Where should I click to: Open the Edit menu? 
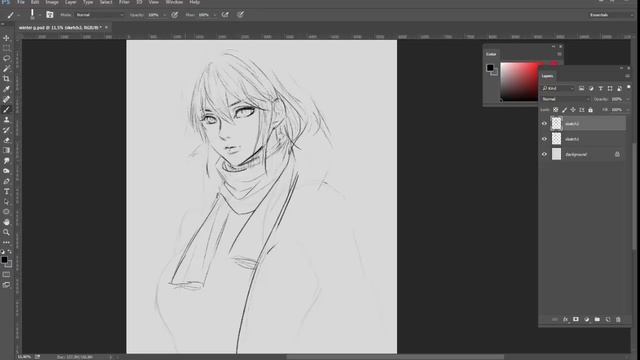coord(35,2)
